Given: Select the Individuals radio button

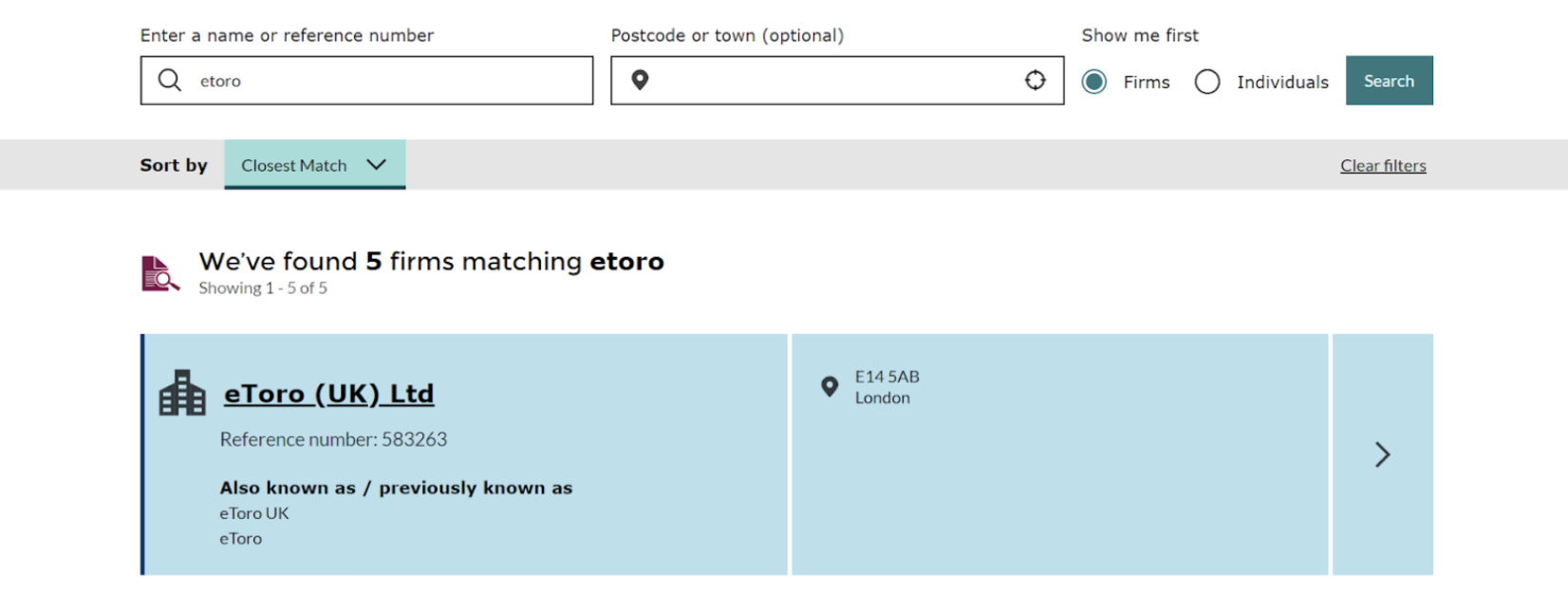Looking at the screenshot, I should [1207, 82].
